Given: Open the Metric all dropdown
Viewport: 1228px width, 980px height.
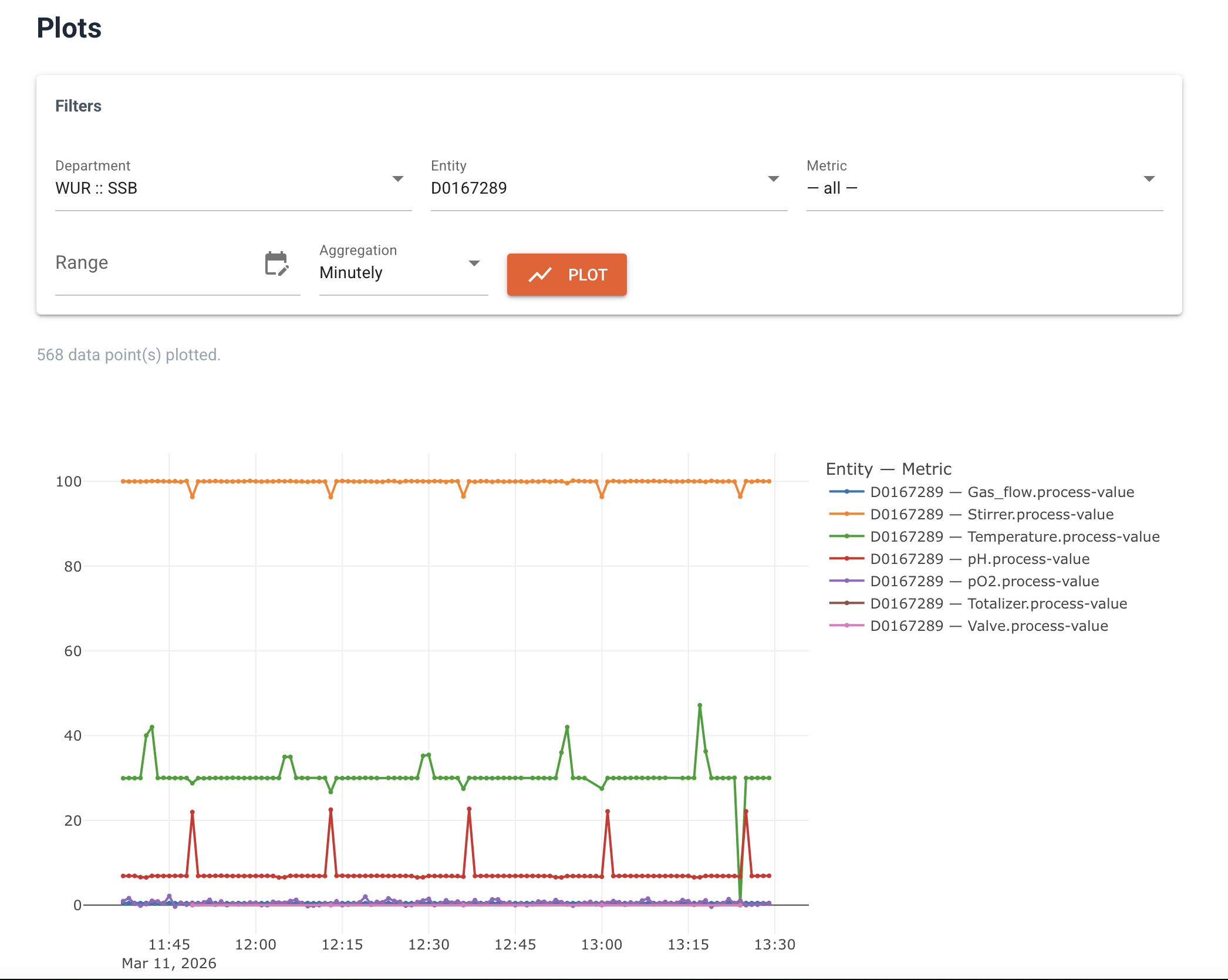Looking at the screenshot, I should (984, 188).
